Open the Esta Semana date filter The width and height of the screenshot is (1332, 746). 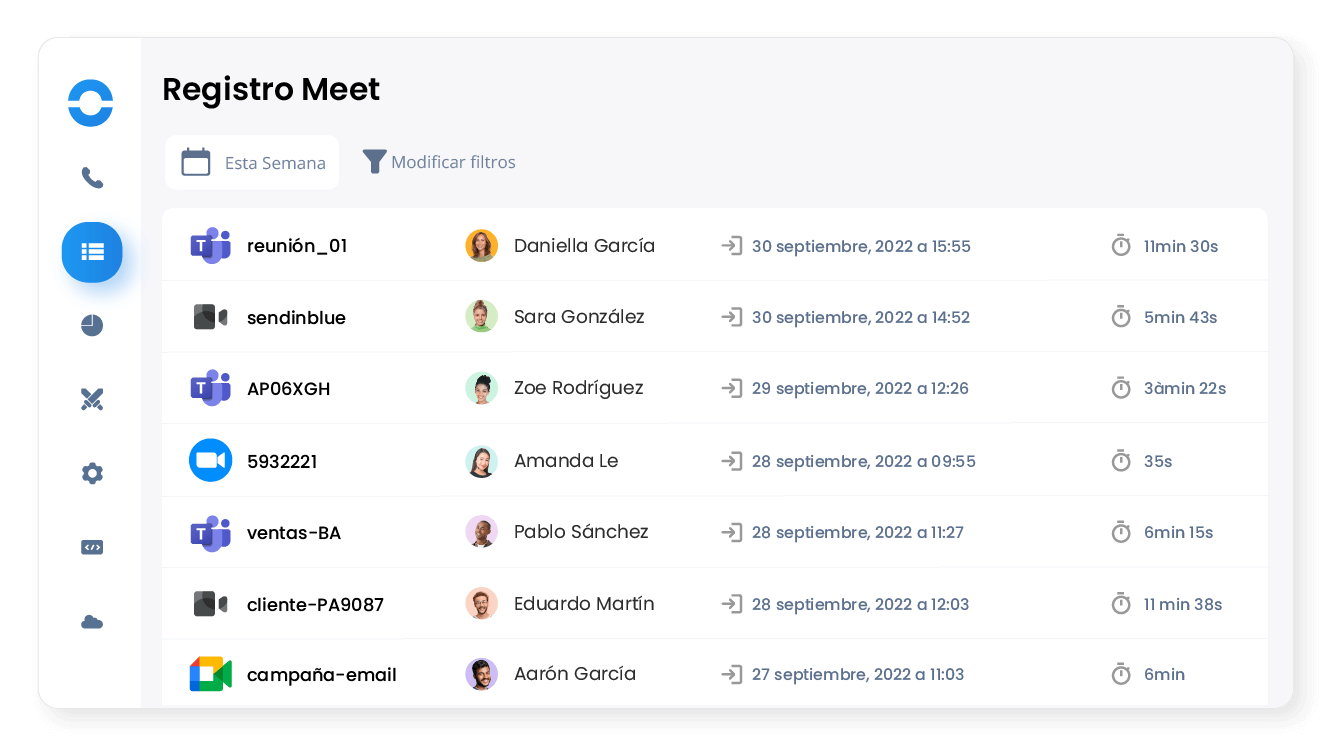click(x=252, y=163)
